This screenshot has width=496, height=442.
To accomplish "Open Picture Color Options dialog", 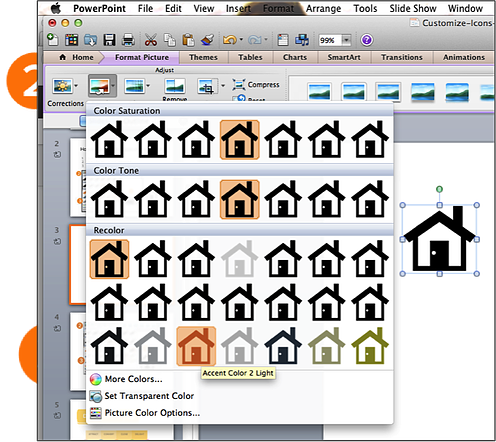I will pyautogui.click(x=145, y=413).
